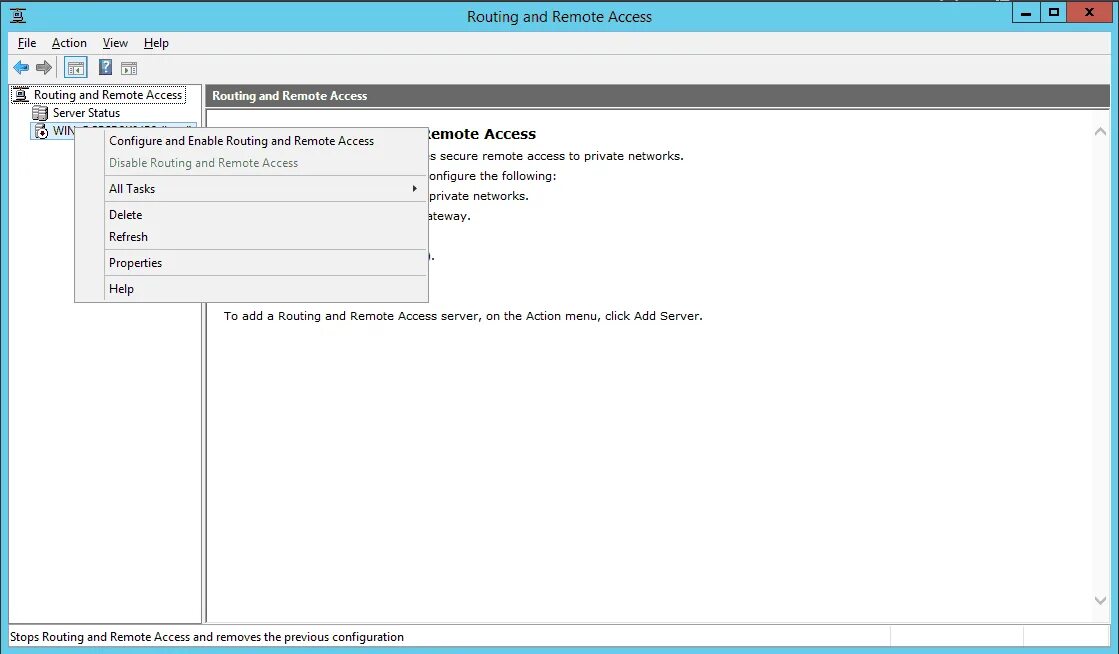Screen dimensions: 1119x654
Task: Click the Back arrow toolbar icon
Action: tap(21, 68)
